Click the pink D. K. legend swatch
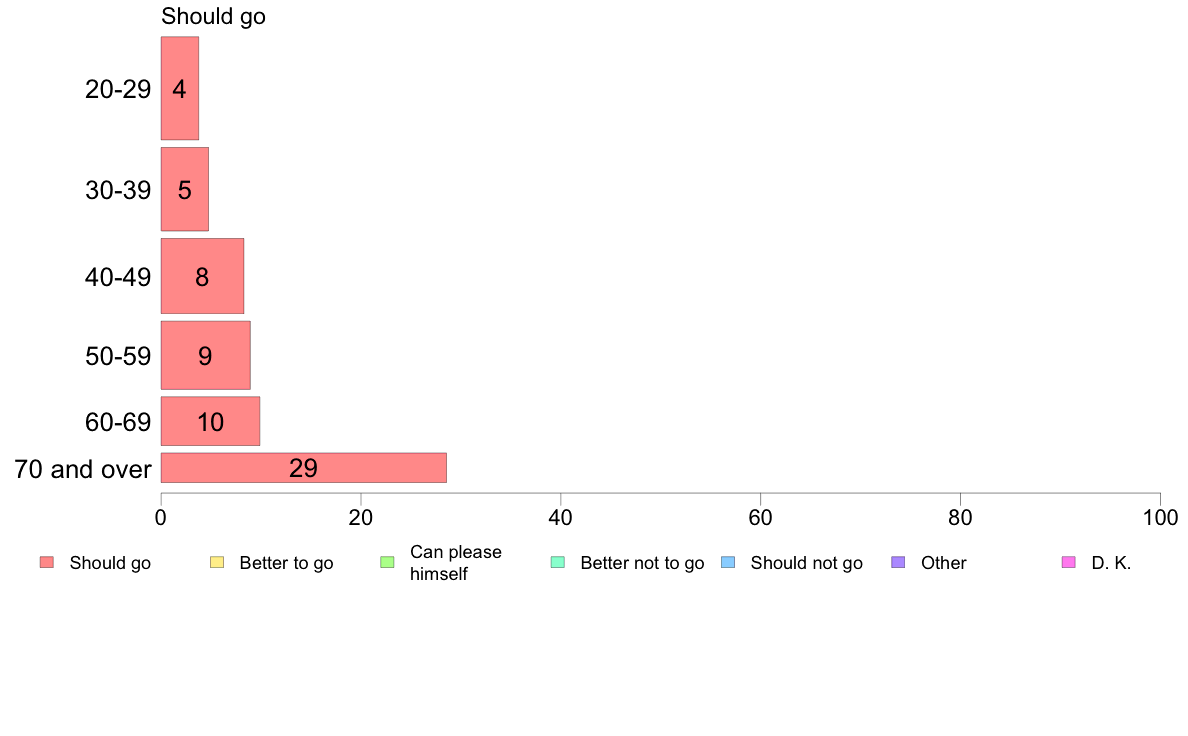 click(1069, 562)
